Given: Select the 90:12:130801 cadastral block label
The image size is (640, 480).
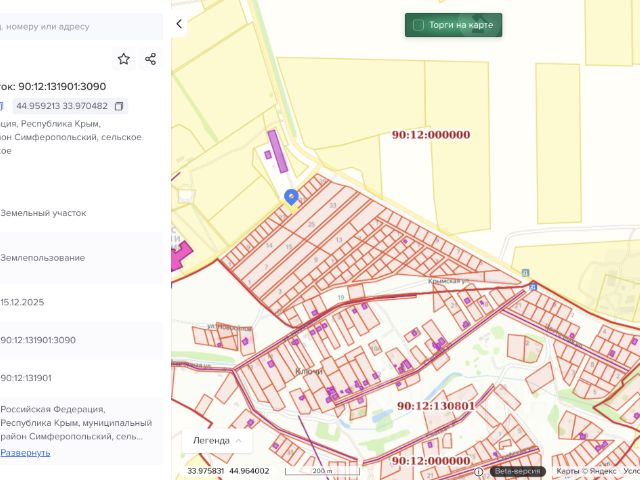Looking at the screenshot, I should click(435, 407).
